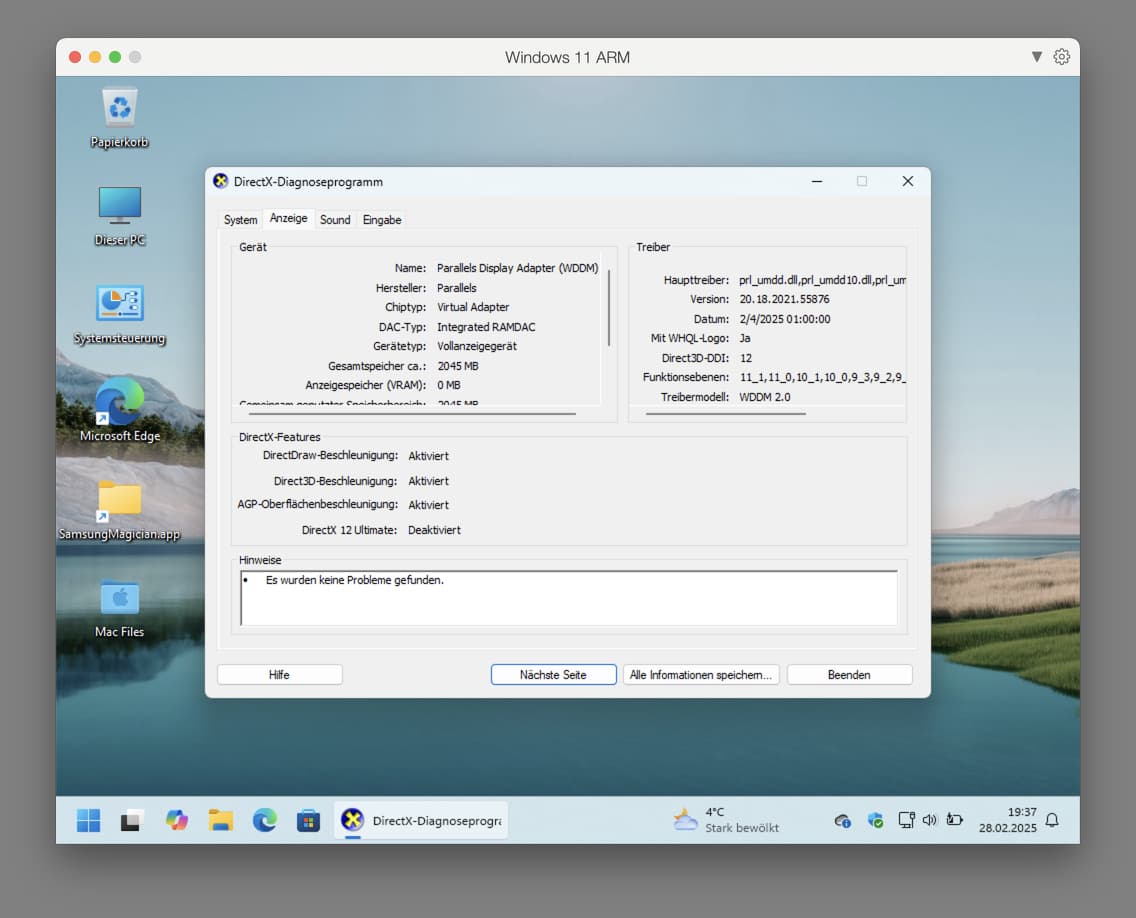Open File Explorer from the taskbar
This screenshot has width=1136, height=918.
tap(221, 820)
